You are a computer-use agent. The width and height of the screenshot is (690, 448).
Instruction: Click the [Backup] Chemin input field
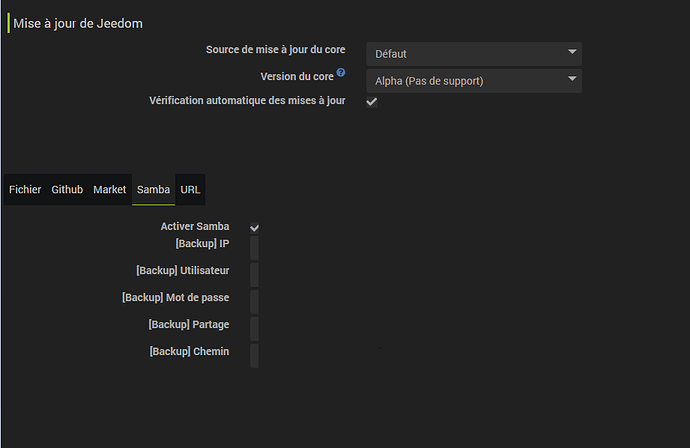pos(254,356)
